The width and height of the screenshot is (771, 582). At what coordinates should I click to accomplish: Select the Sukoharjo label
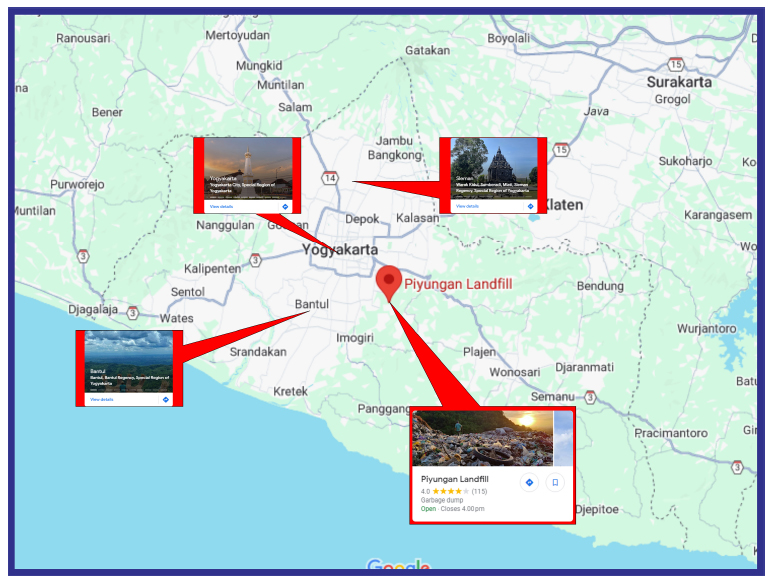[685, 161]
